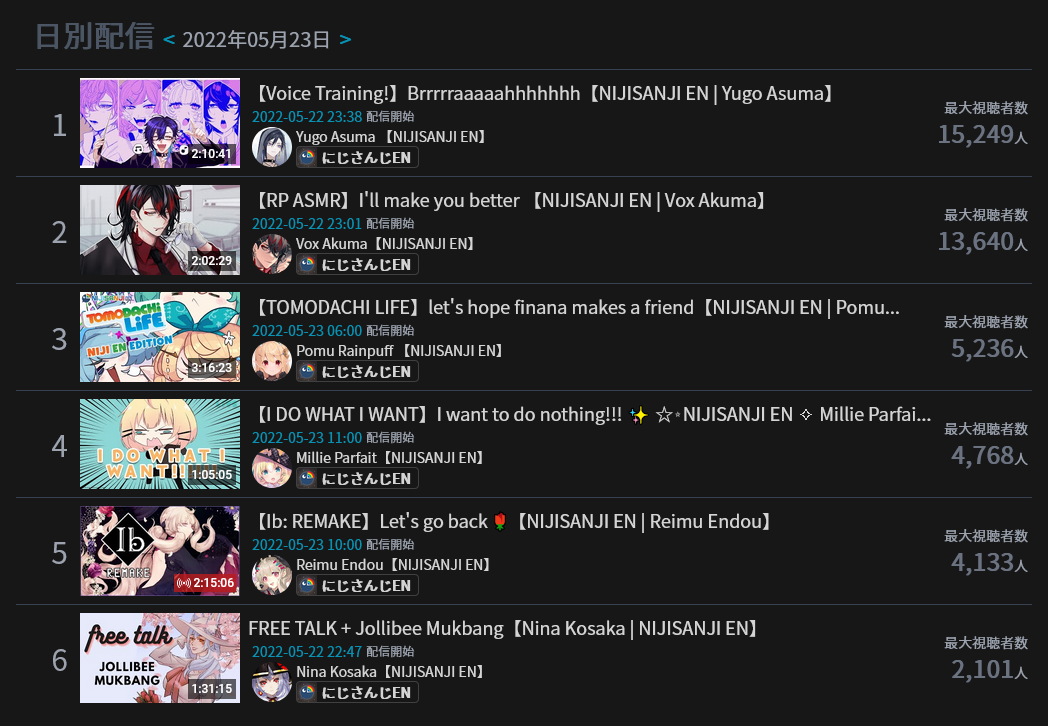Open RP ASMR stream title link
The width and height of the screenshot is (1048, 726).
[511, 201]
